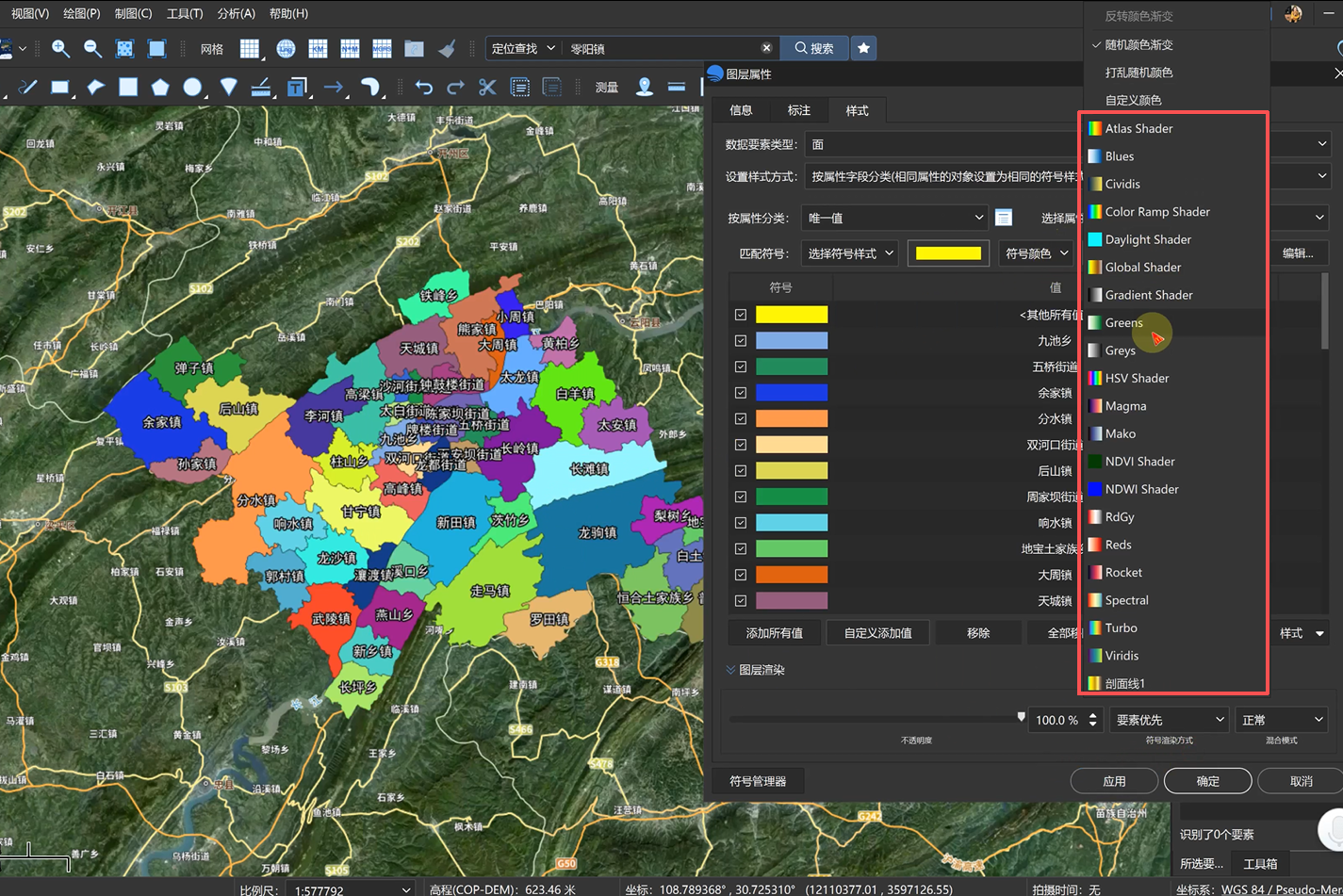This screenshot has height=896, width=1343.
Task: Open the 符号管理器 button
Action: click(758, 781)
